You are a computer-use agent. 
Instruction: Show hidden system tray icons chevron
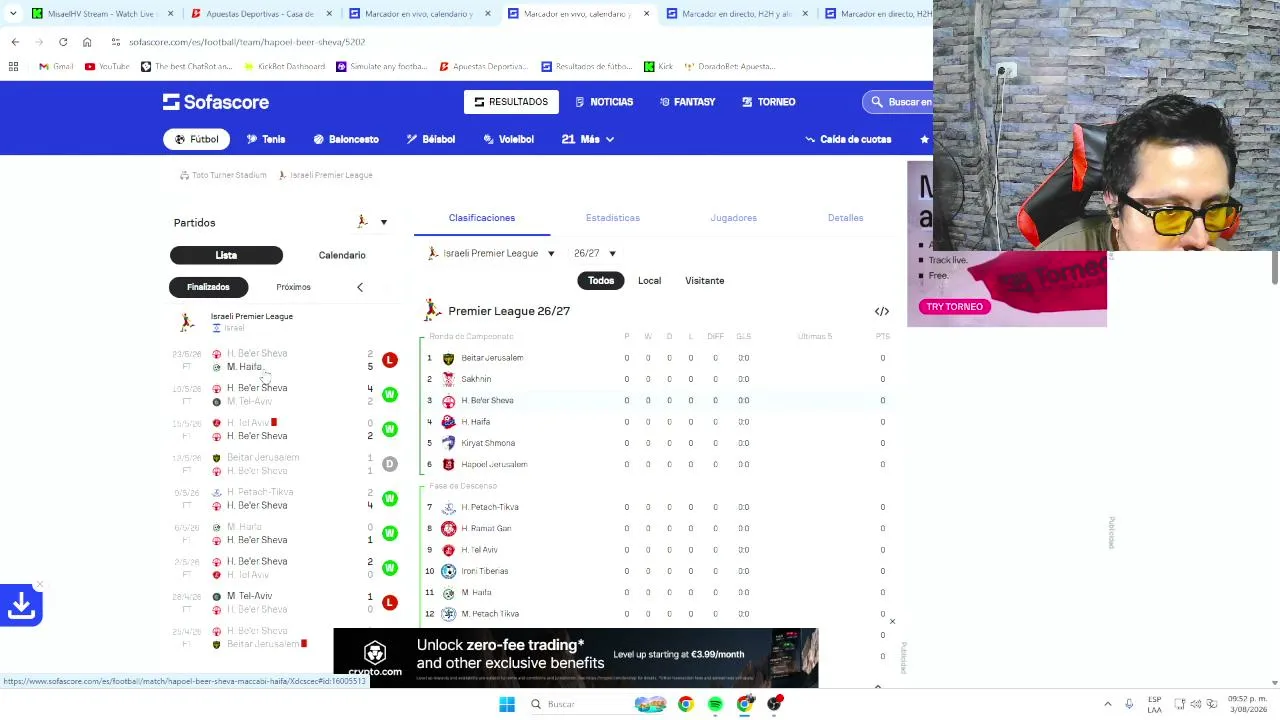(x=1107, y=704)
